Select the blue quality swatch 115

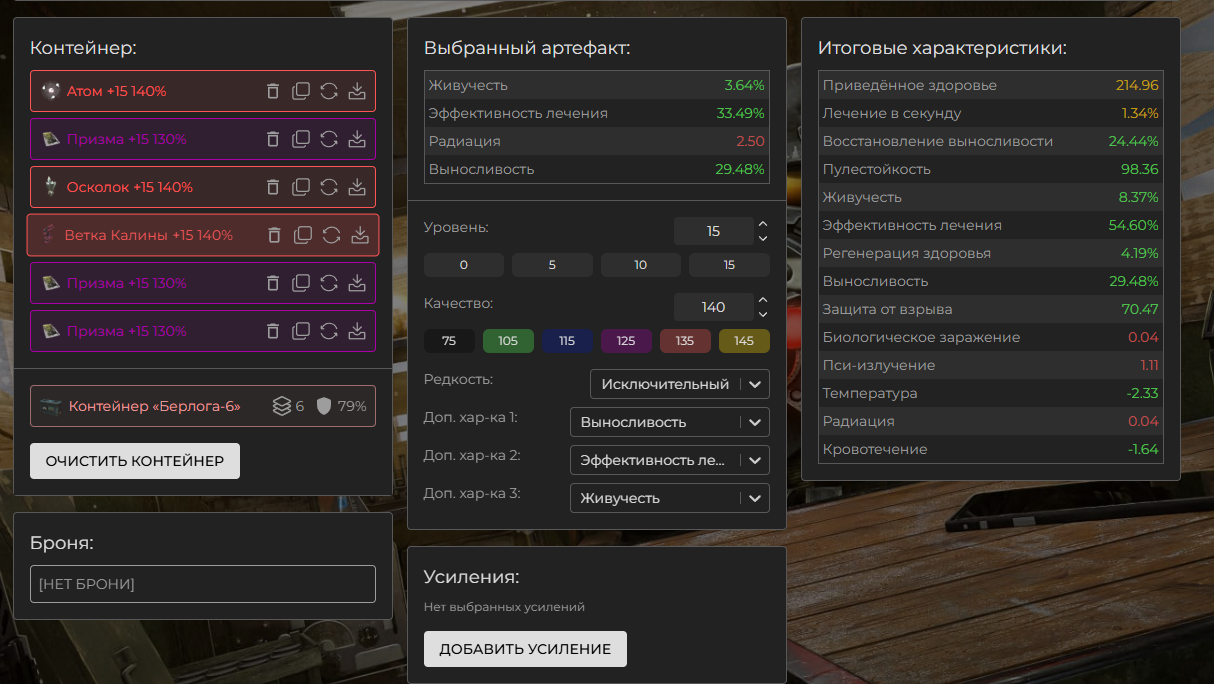(567, 341)
